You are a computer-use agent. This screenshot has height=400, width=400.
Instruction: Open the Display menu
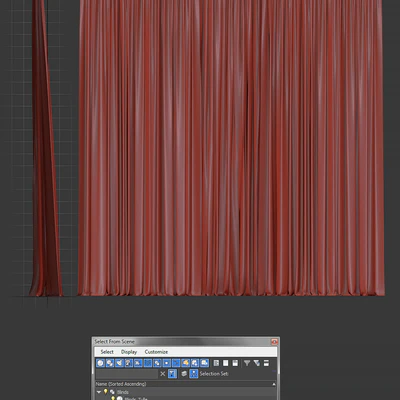click(x=129, y=352)
